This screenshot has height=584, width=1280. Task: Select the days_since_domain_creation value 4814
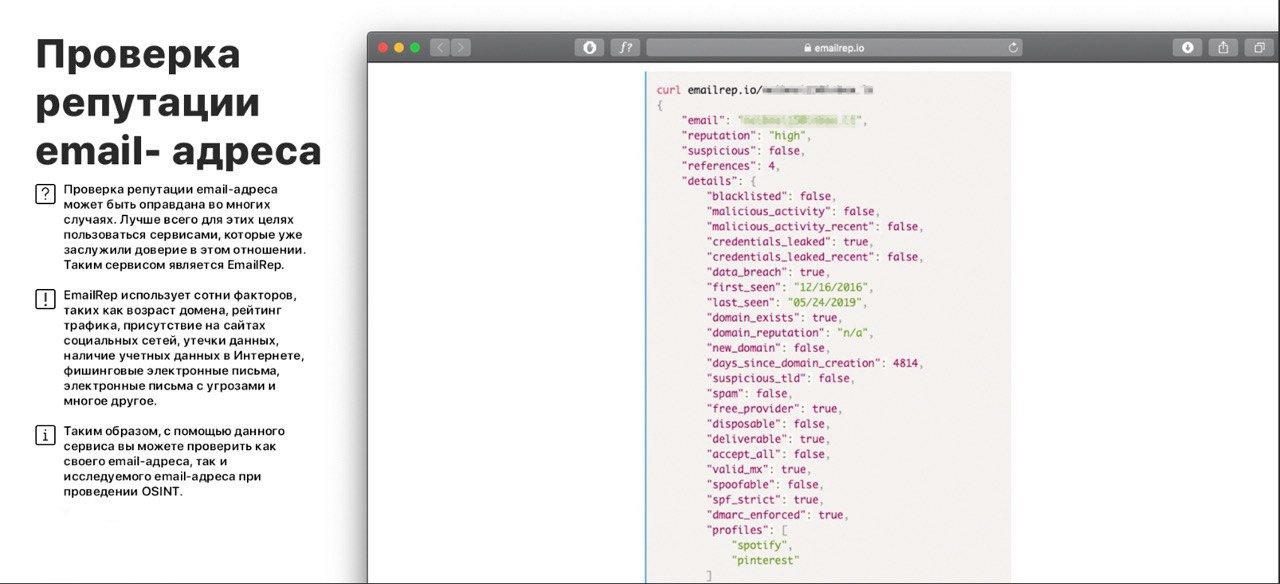[x=906, y=362]
